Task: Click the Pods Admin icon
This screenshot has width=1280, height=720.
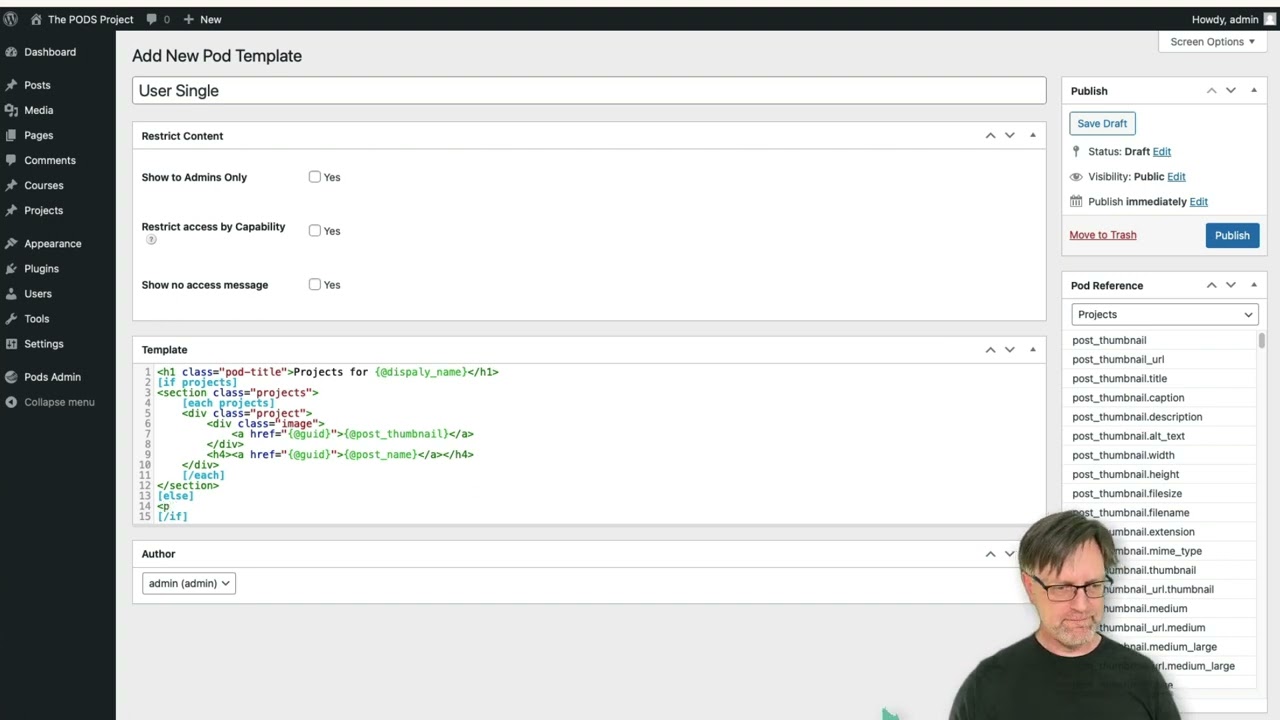Action: click(11, 377)
